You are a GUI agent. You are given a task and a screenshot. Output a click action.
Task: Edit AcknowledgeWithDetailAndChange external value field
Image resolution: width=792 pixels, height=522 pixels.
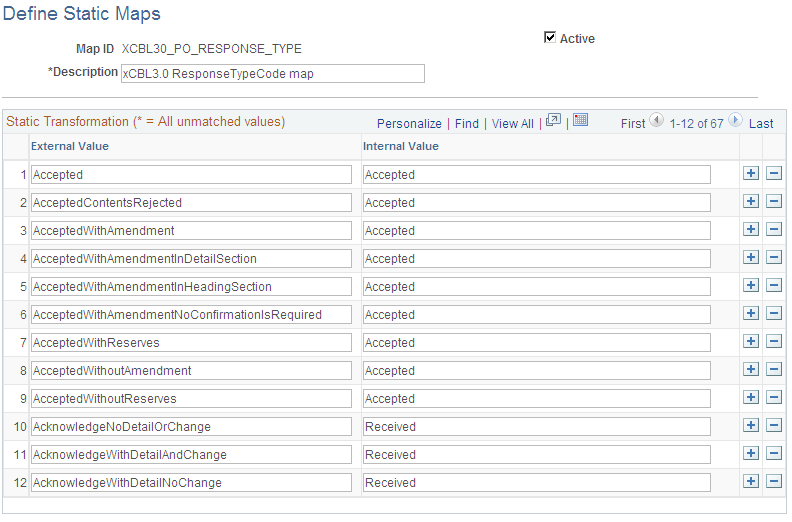[x=191, y=455]
